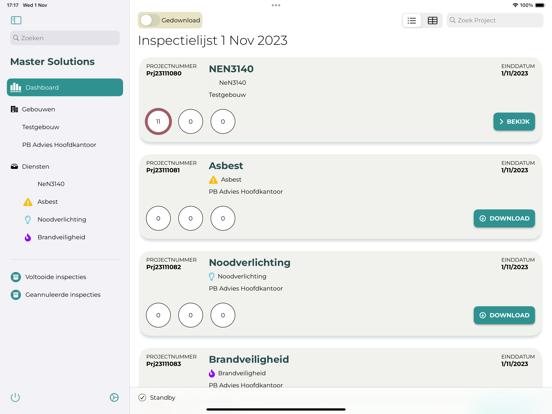Click the Standby status checkmark icon
The height and width of the screenshot is (414, 552).
point(142,398)
